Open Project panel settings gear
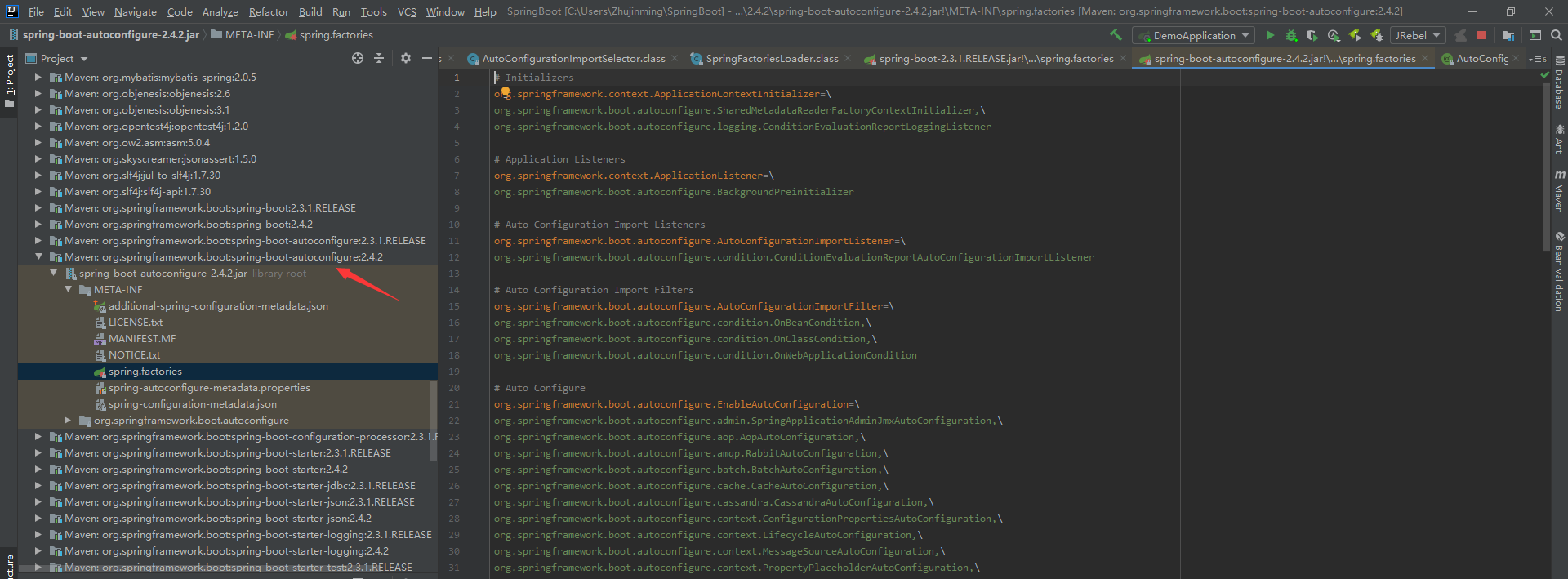 coord(406,58)
